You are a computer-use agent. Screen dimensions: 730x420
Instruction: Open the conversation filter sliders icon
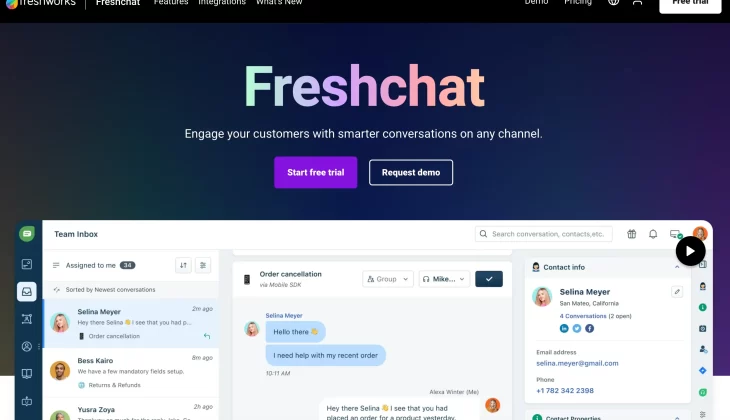(x=203, y=265)
